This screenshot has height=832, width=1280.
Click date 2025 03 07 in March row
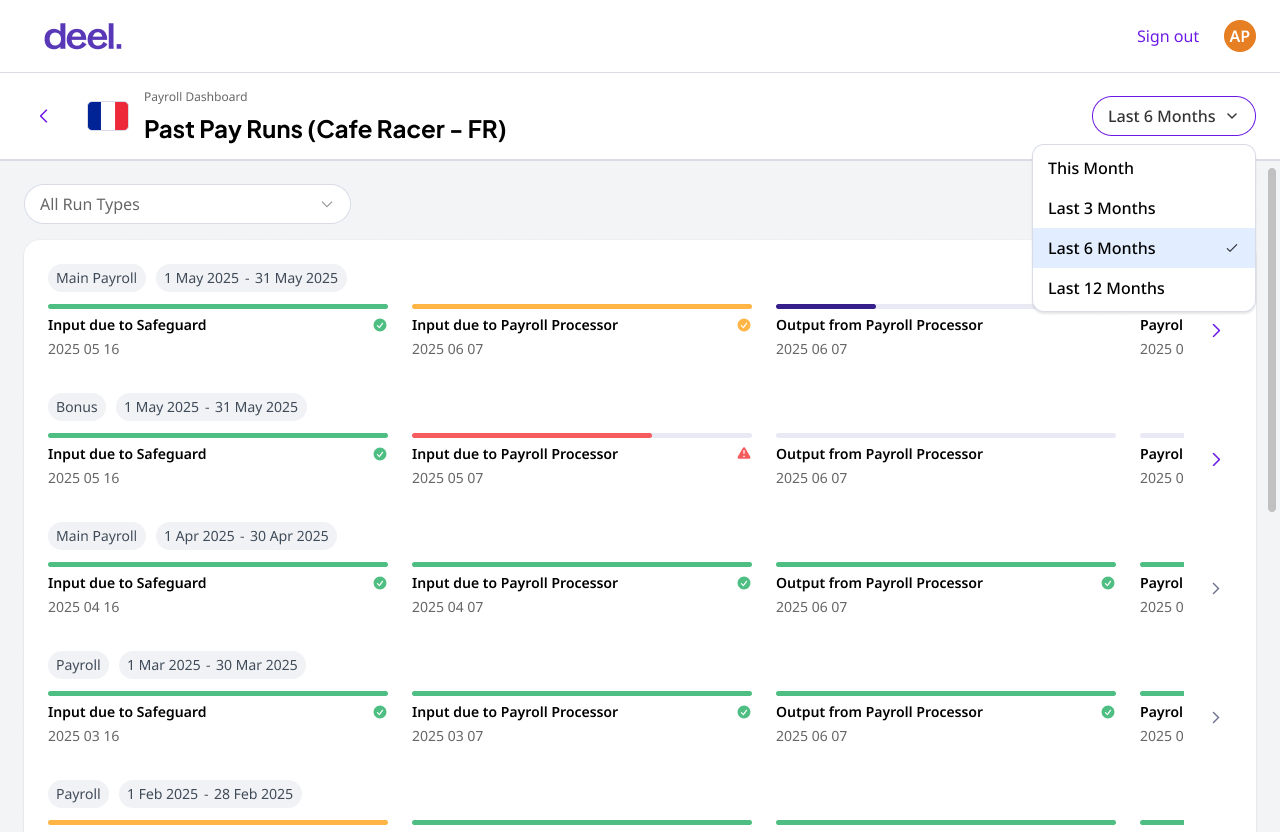pyautogui.click(x=447, y=736)
